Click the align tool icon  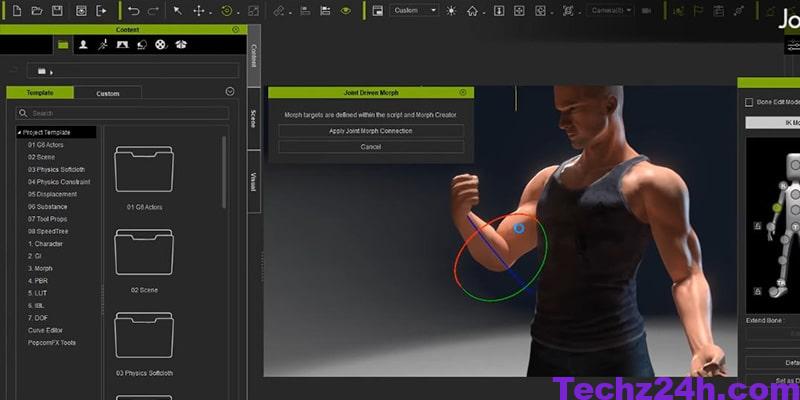click(305, 11)
